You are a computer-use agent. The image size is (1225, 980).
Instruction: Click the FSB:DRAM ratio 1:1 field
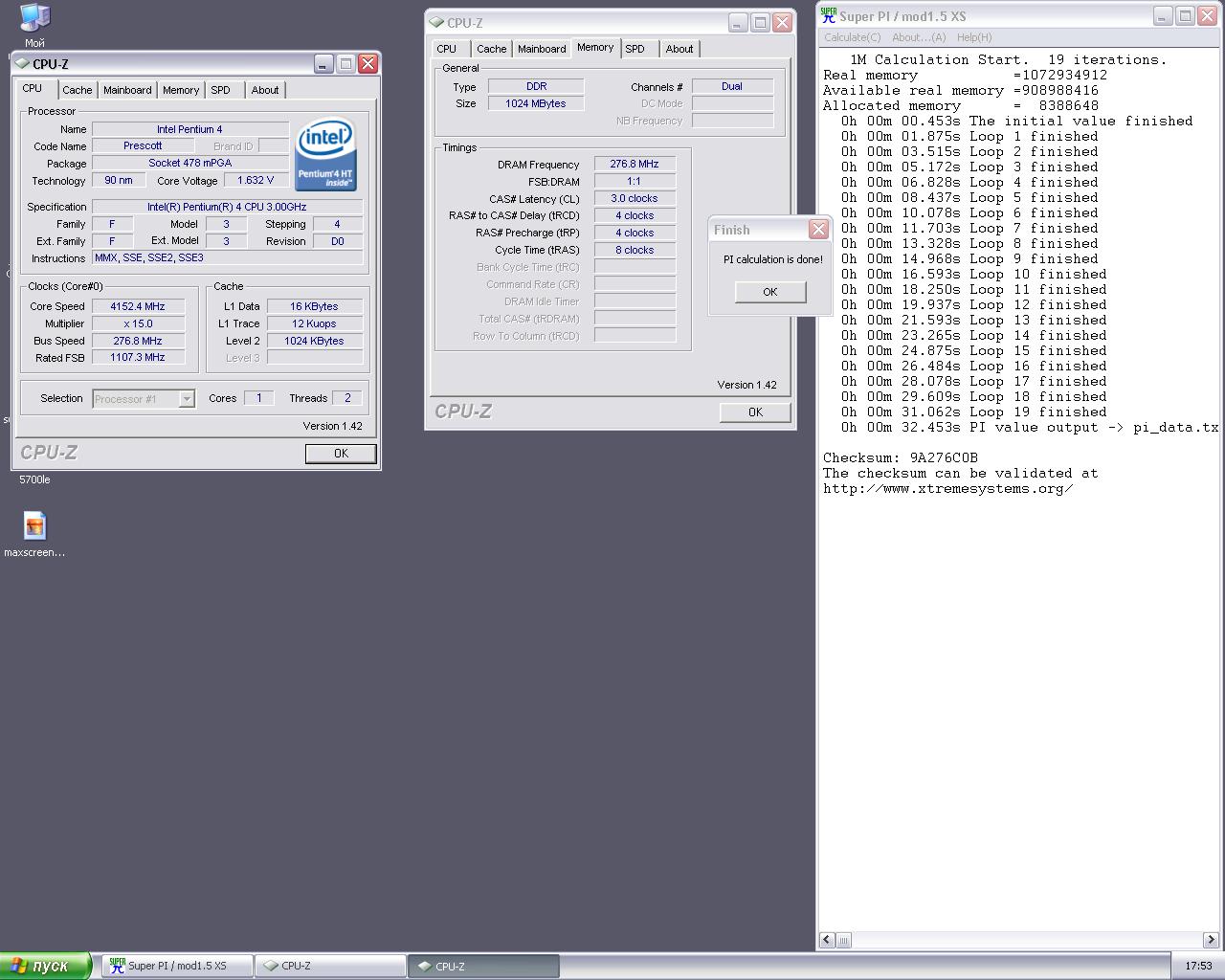[x=635, y=181]
